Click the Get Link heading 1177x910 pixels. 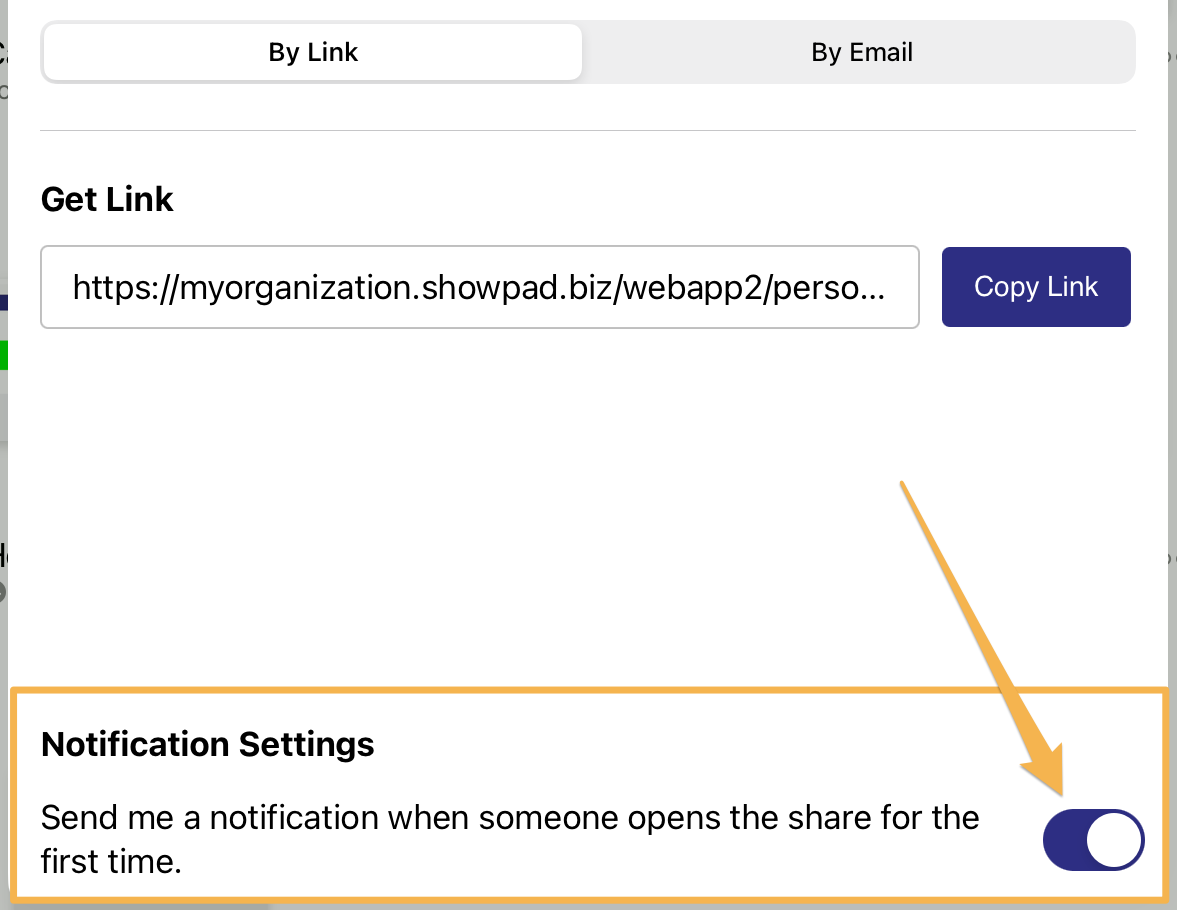(107, 199)
